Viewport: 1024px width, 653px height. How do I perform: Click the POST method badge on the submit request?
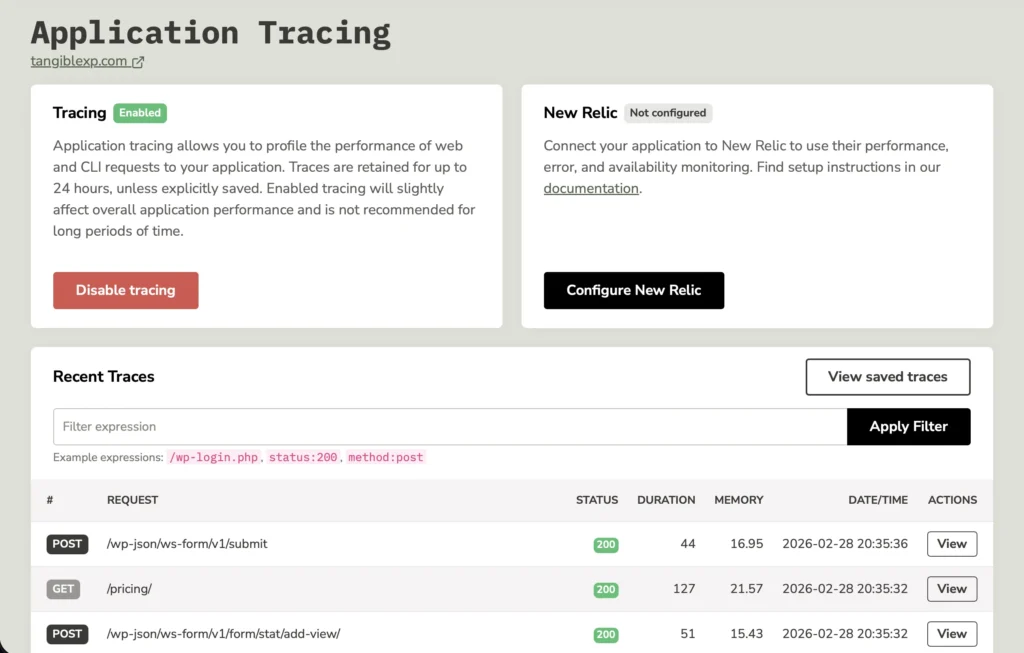pyautogui.click(x=67, y=544)
